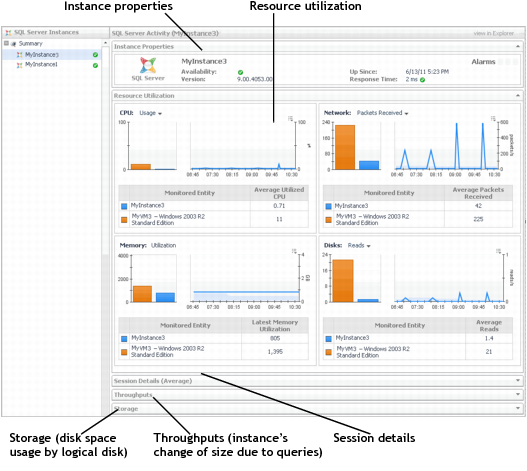Image resolution: width=527 pixels, height=471 pixels.
Task: Click the Latest Memory Utilization column header
Action: (x=275, y=325)
